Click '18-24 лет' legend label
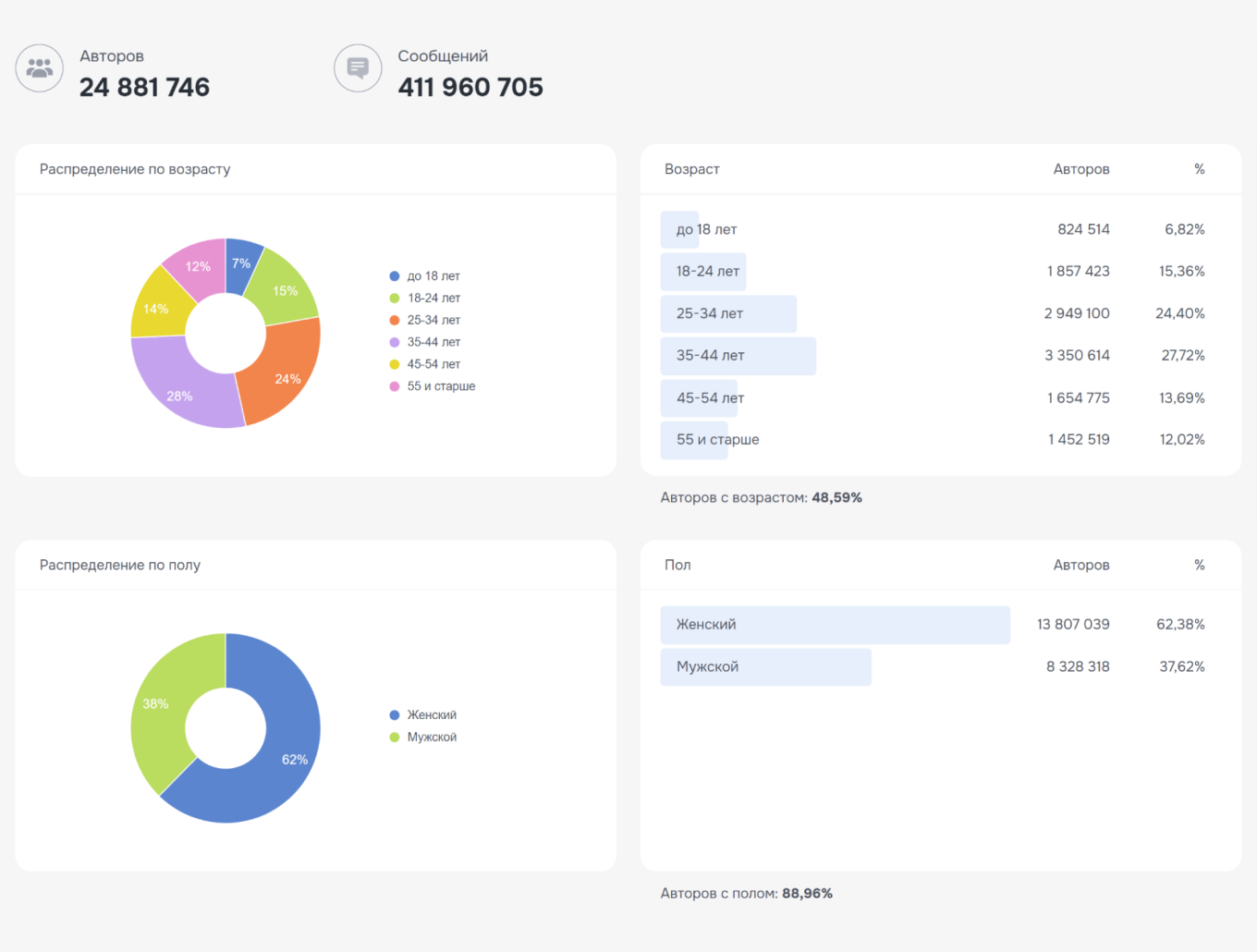The image size is (1257, 952). point(434,299)
